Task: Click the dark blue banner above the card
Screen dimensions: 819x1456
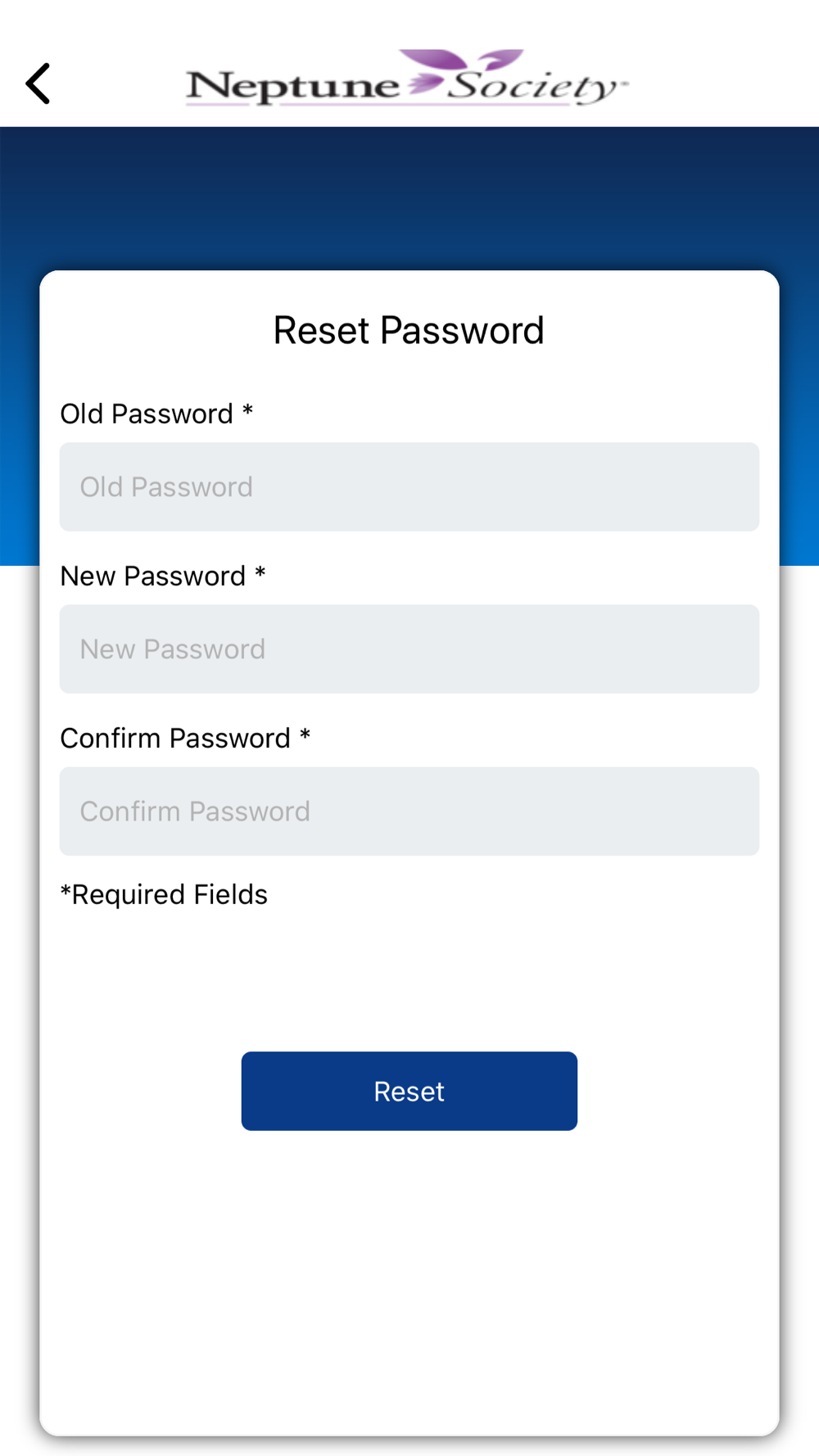Action: (409, 198)
